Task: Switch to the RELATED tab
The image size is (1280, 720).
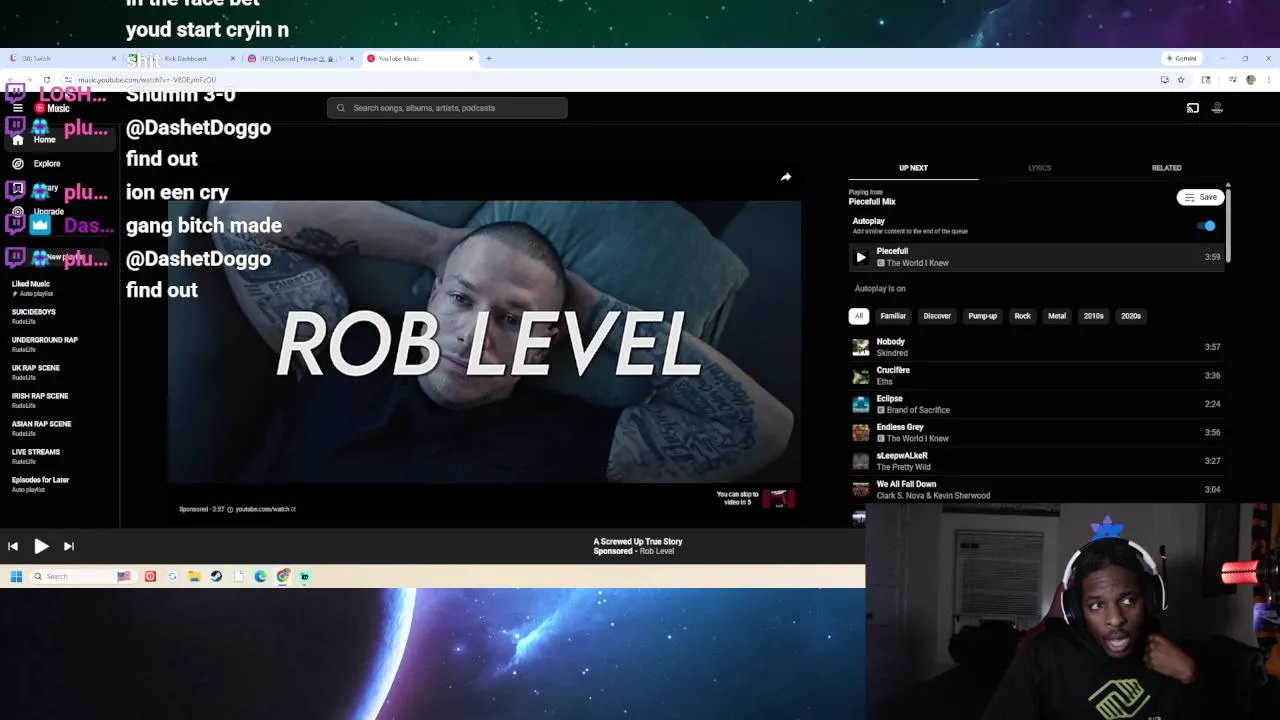Action: 1166,168
